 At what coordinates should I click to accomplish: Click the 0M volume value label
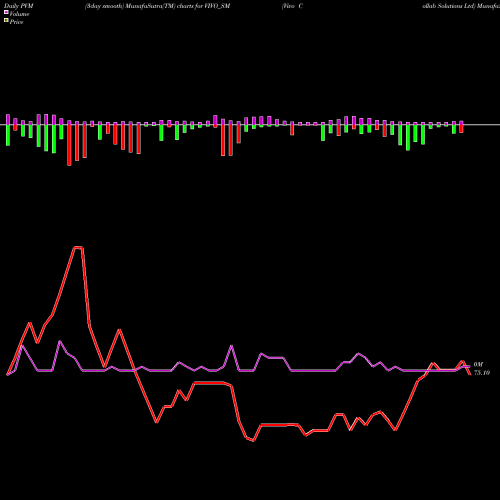pos(478,365)
